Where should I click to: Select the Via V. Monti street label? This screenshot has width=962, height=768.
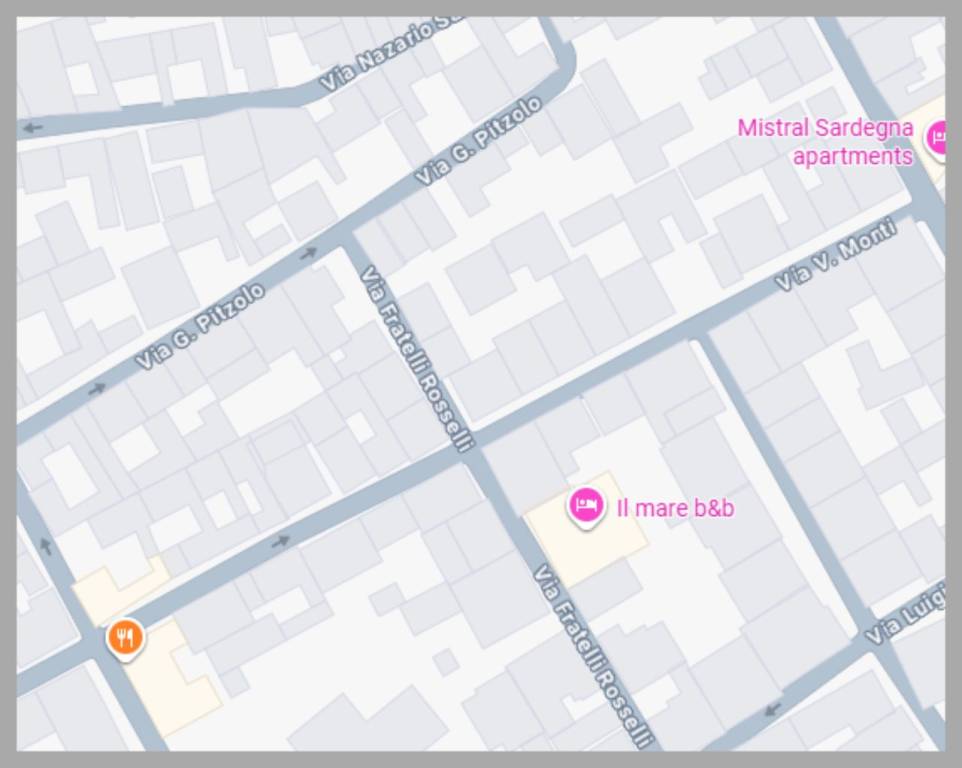pos(836,255)
